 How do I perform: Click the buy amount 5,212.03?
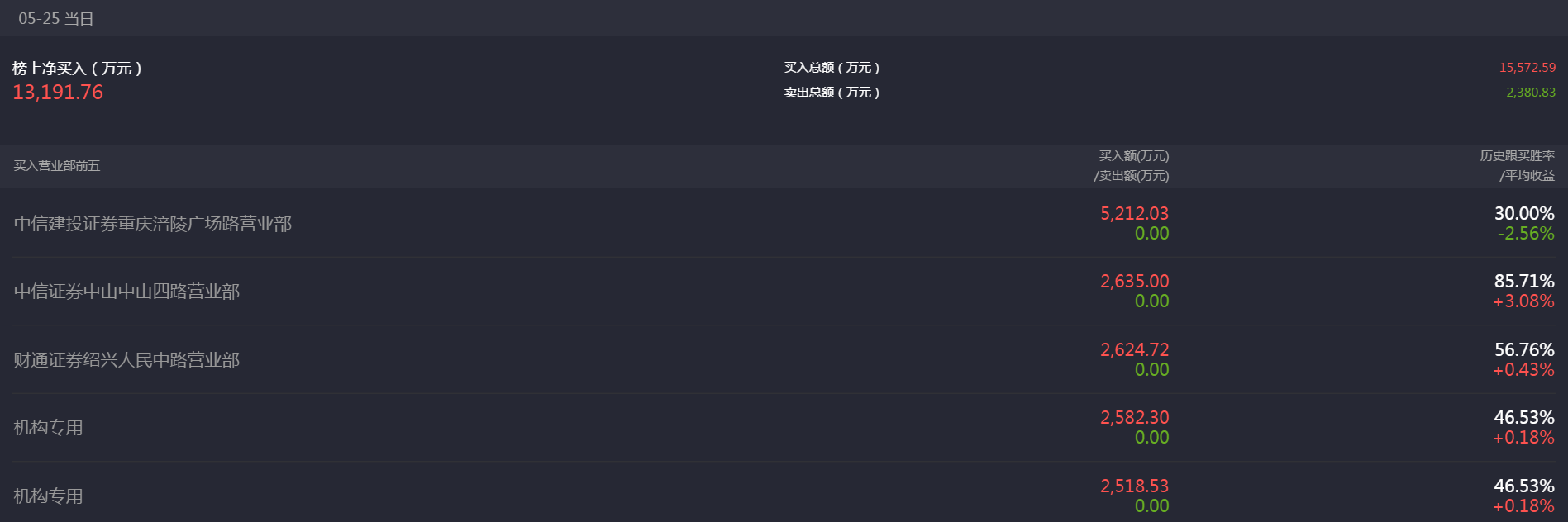tap(1134, 214)
